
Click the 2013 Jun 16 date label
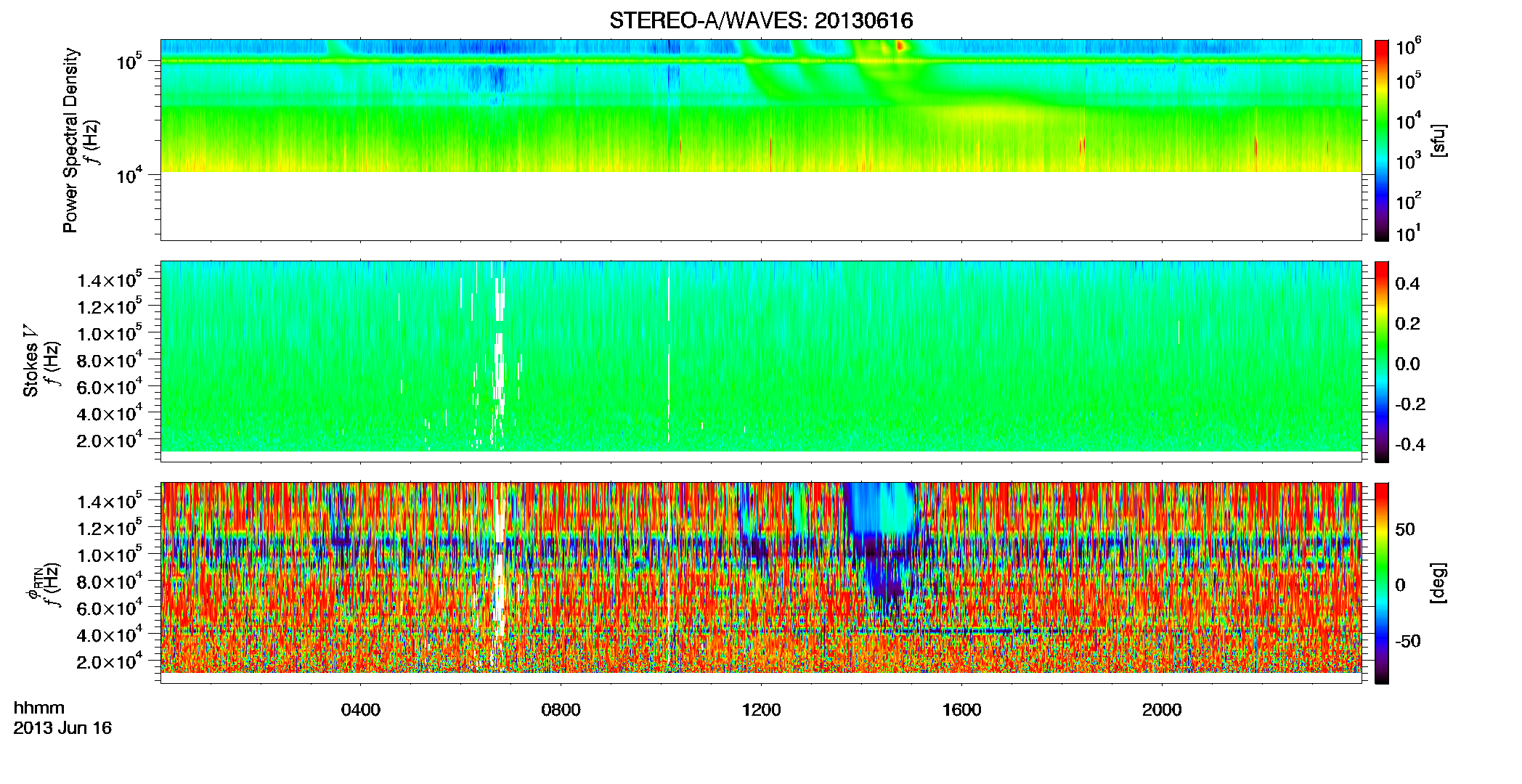[x=62, y=728]
